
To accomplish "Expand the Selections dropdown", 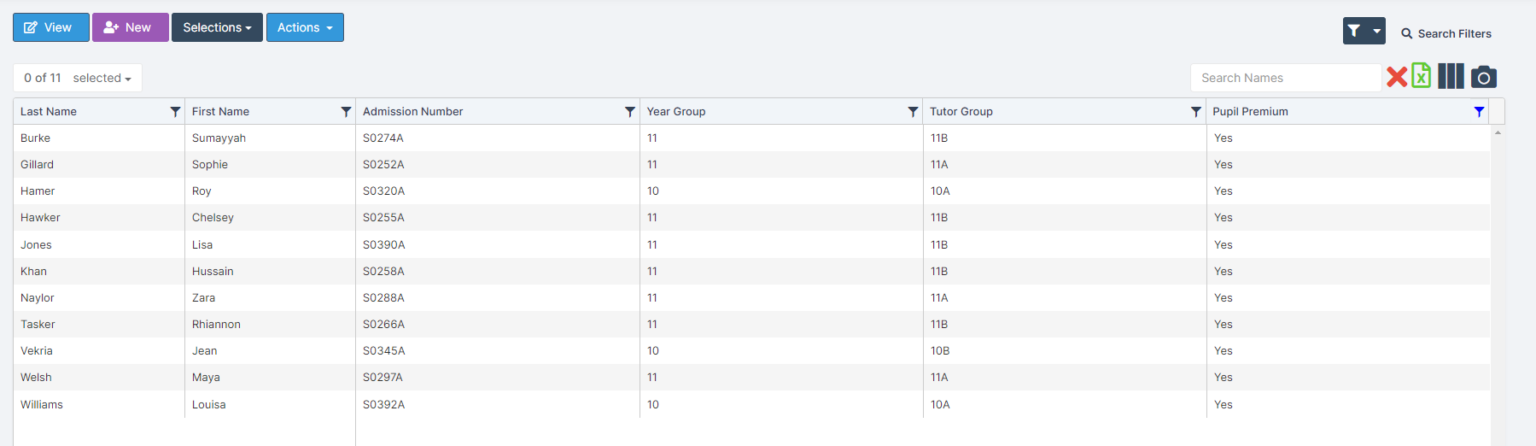I will click(x=217, y=28).
